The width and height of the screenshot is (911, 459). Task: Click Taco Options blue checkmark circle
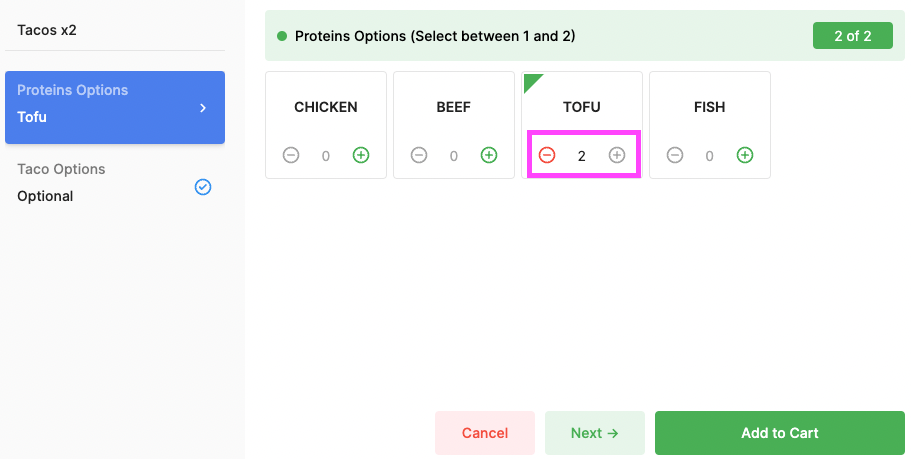click(x=203, y=187)
